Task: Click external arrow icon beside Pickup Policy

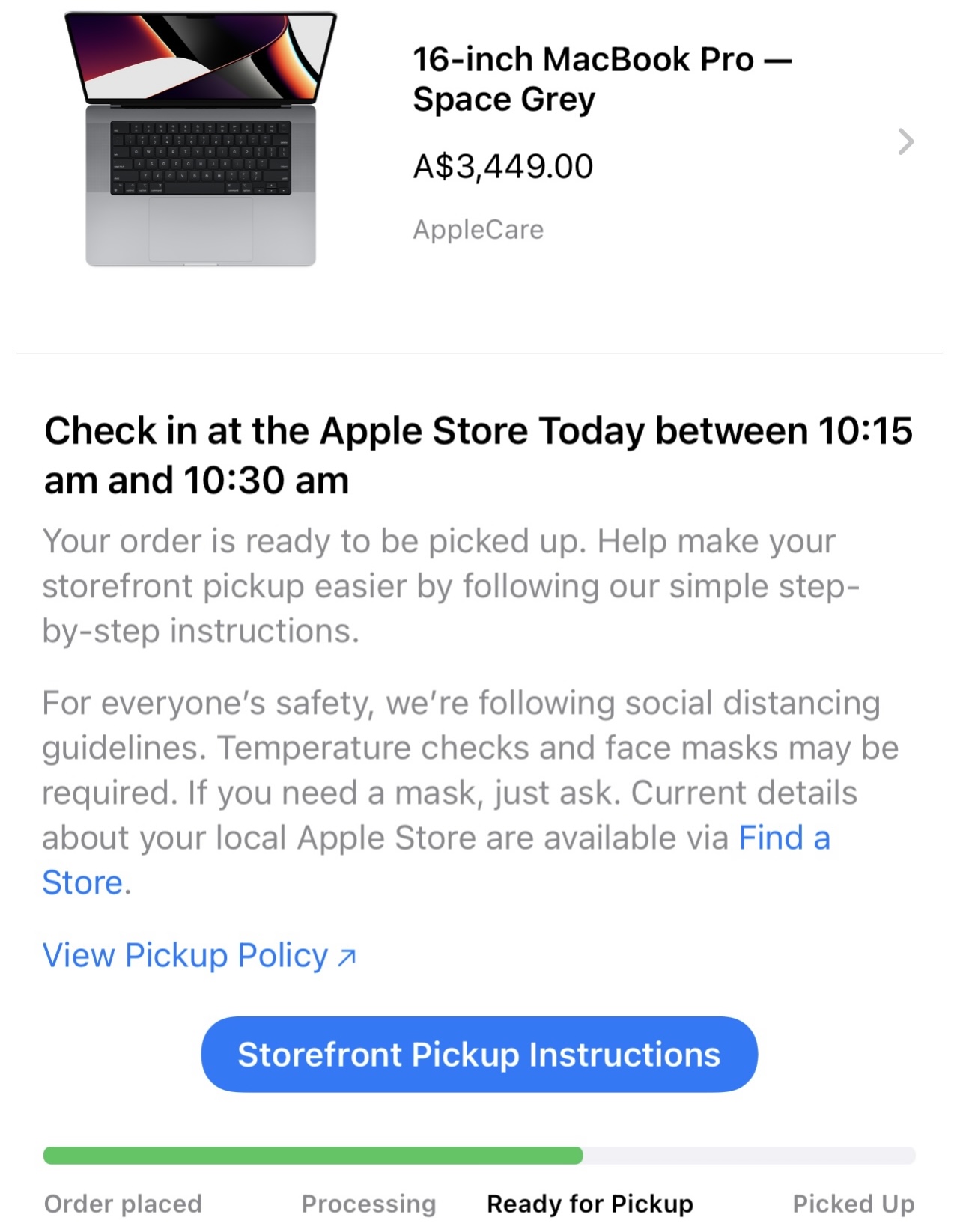Action: tap(347, 957)
